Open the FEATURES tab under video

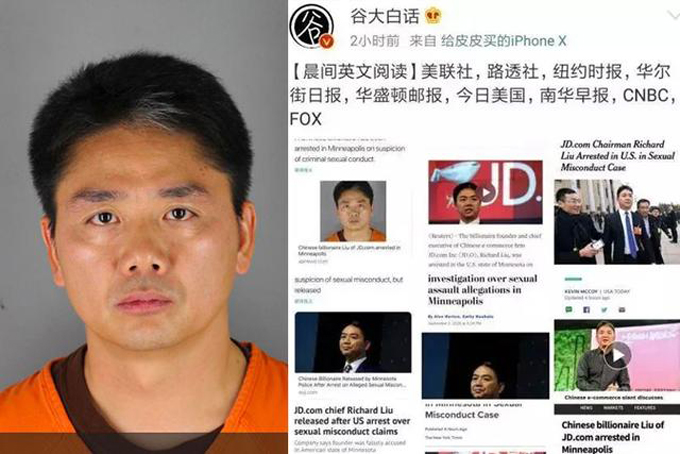pyautogui.click(x=645, y=408)
